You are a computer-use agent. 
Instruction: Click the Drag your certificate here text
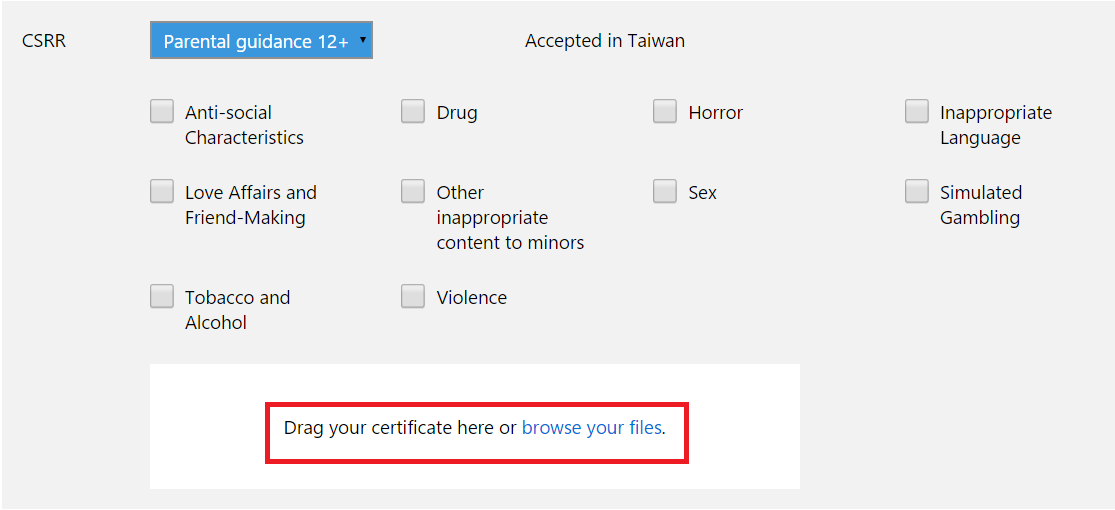[x=388, y=428]
